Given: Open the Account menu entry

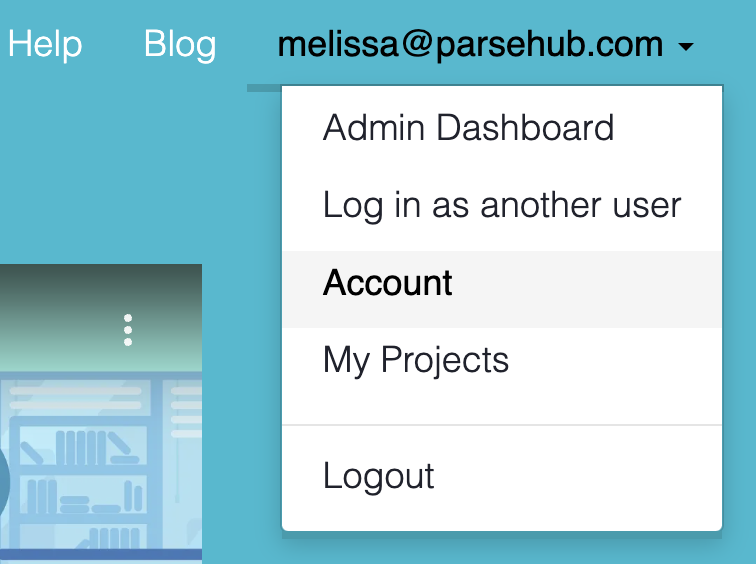Looking at the screenshot, I should point(388,283).
